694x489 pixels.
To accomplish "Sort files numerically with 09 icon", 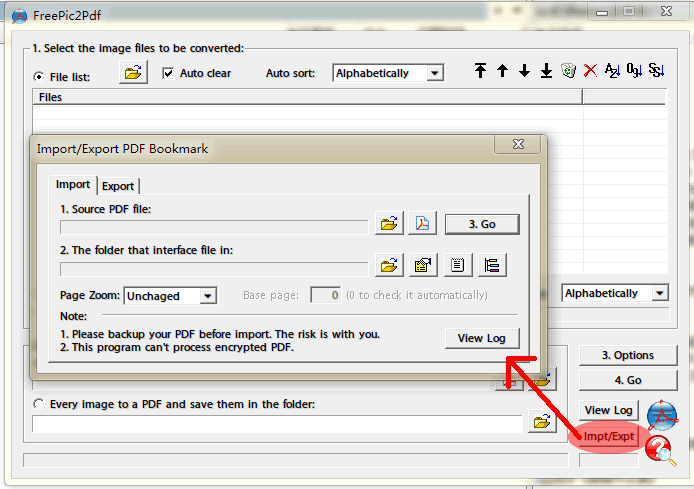I will pyautogui.click(x=634, y=70).
